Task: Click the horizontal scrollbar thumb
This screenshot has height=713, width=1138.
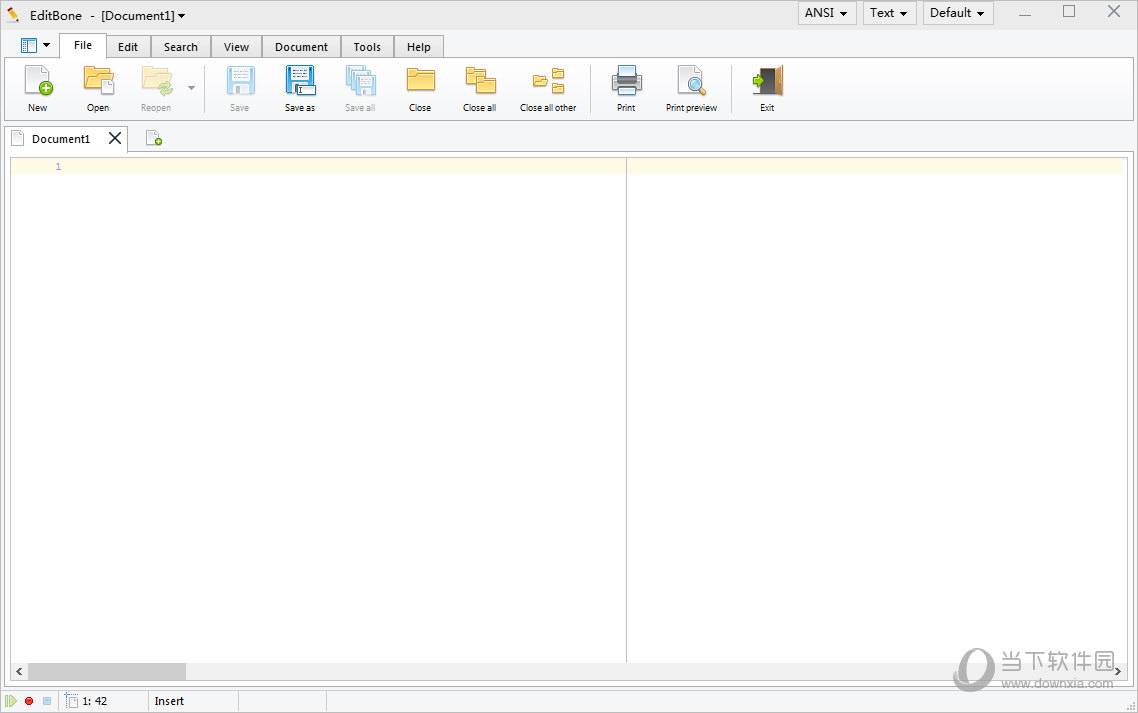Action: 107,672
